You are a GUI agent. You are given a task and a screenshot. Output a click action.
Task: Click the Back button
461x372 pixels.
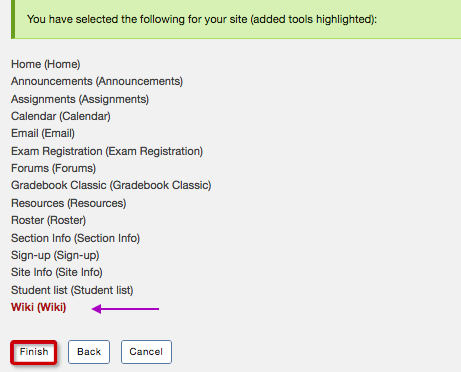89,352
